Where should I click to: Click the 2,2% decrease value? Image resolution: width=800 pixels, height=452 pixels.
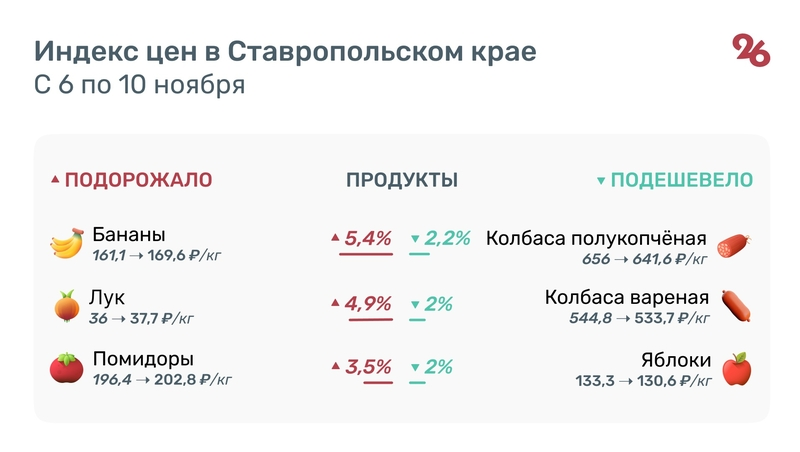click(x=447, y=239)
